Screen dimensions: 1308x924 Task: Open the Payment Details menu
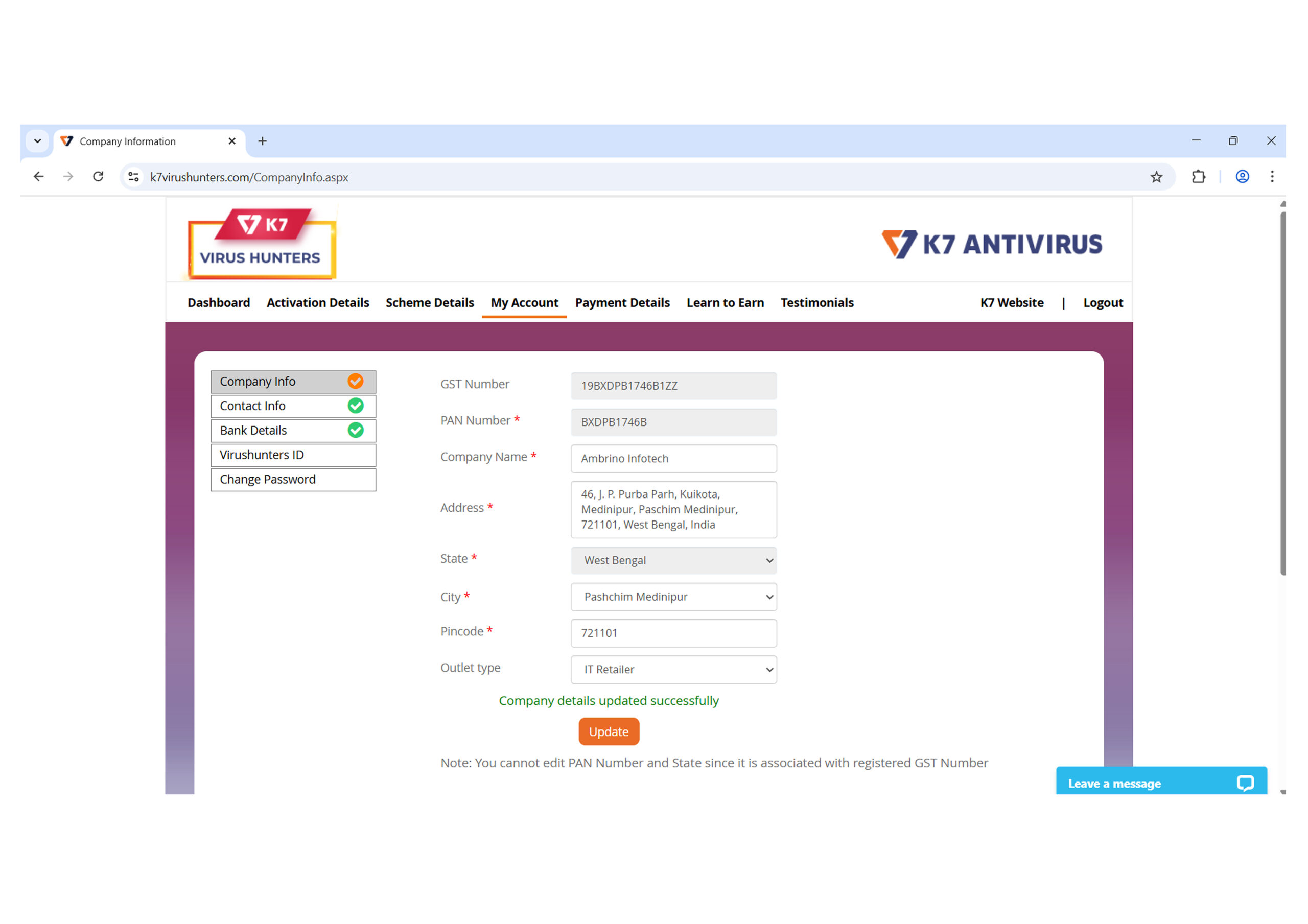click(622, 303)
